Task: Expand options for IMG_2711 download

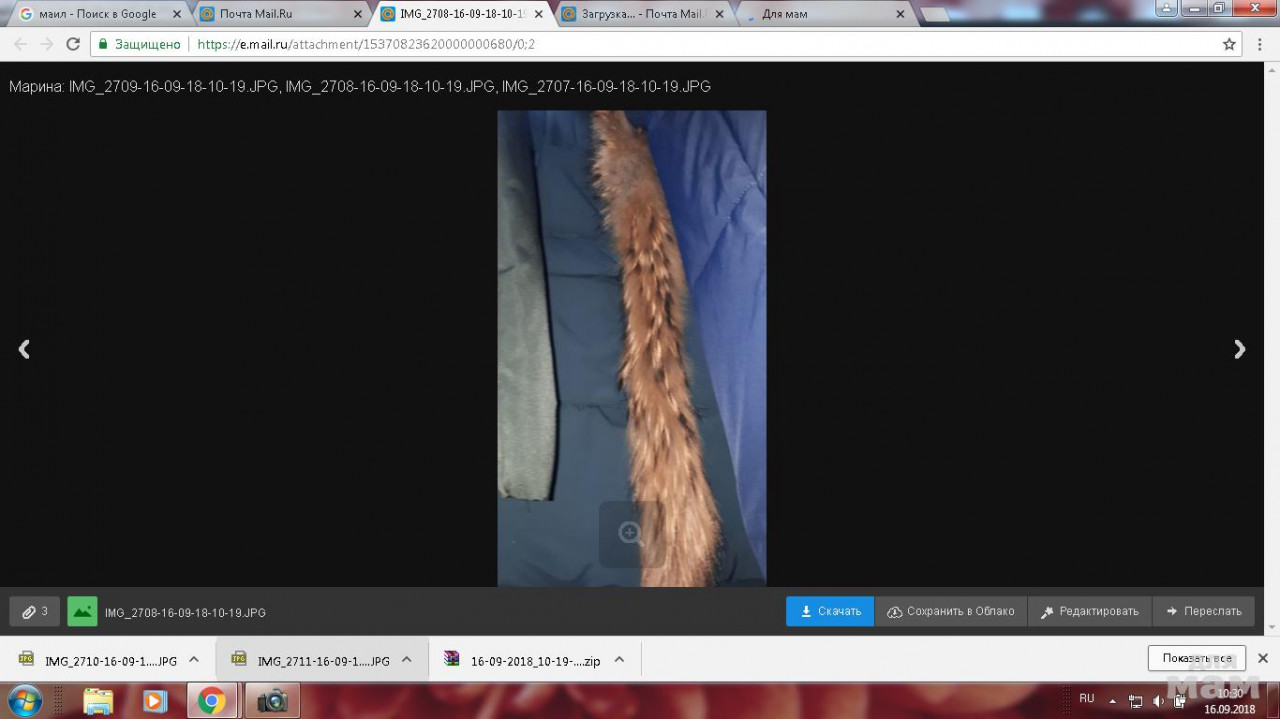Action: click(x=407, y=660)
